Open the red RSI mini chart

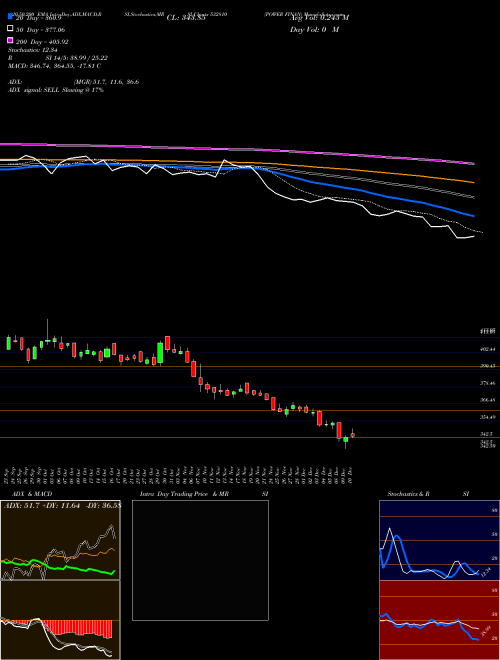tap(439, 620)
